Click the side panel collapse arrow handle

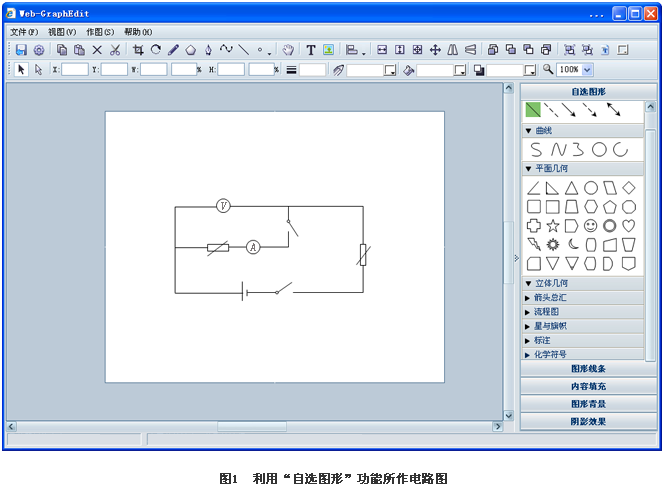[x=516, y=258]
